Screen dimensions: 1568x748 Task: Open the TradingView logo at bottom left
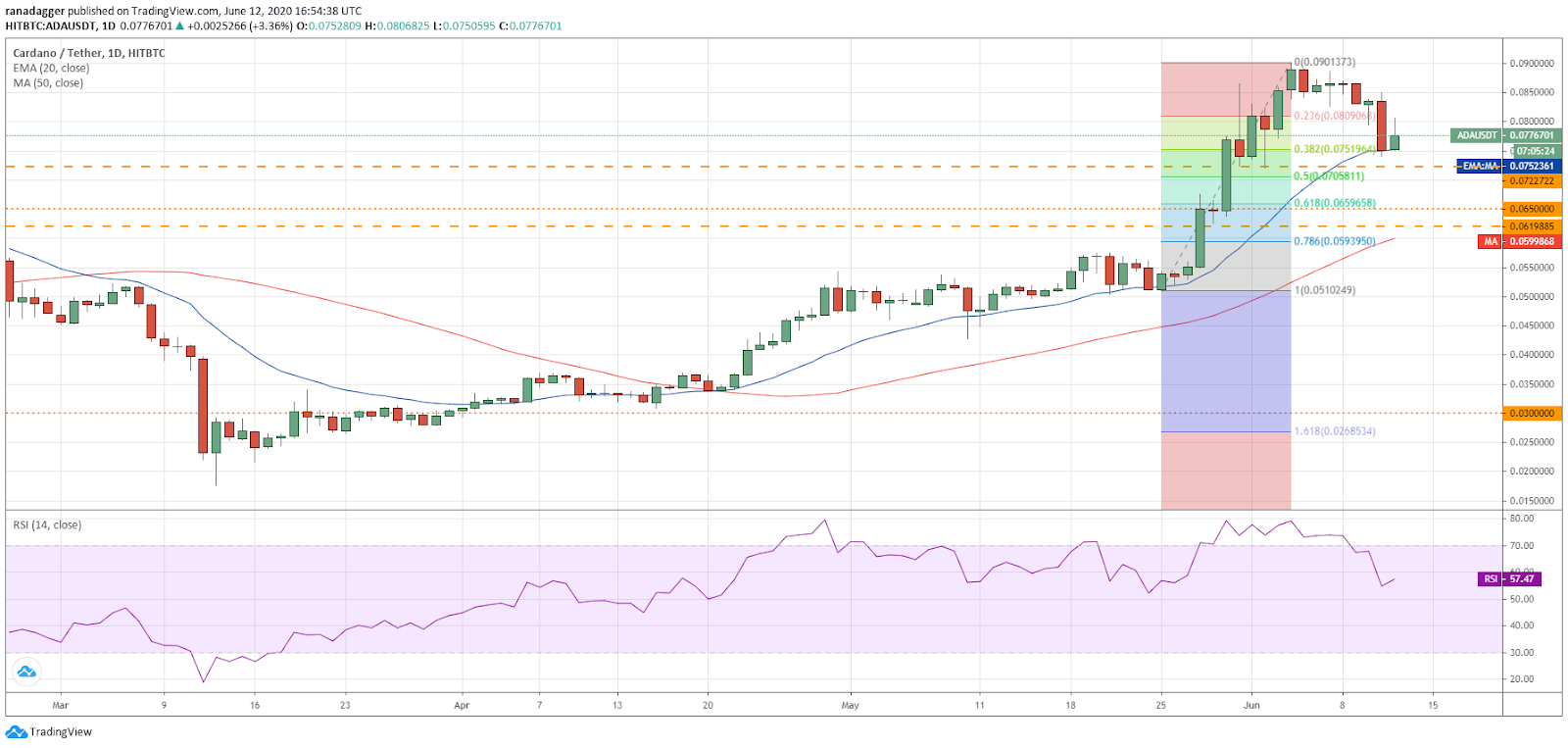click(49, 732)
